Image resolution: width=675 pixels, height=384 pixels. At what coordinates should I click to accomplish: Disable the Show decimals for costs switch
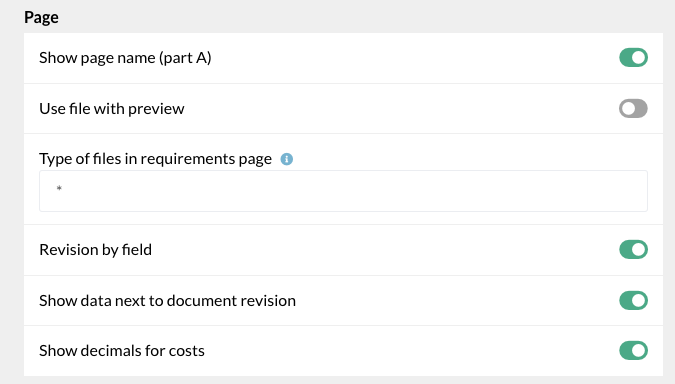coord(633,350)
